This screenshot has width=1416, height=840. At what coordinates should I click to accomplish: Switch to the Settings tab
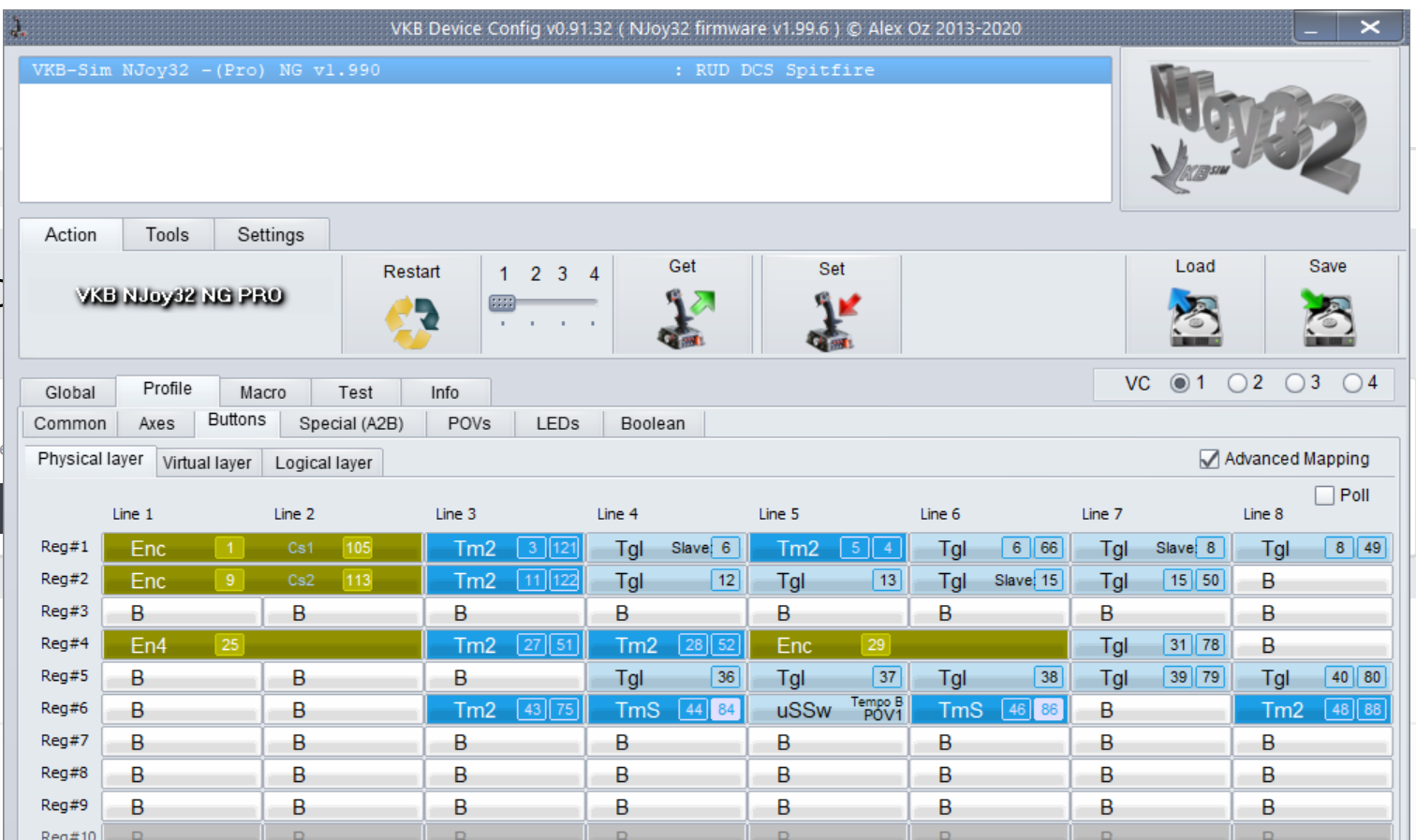click(x=271, y=235)
